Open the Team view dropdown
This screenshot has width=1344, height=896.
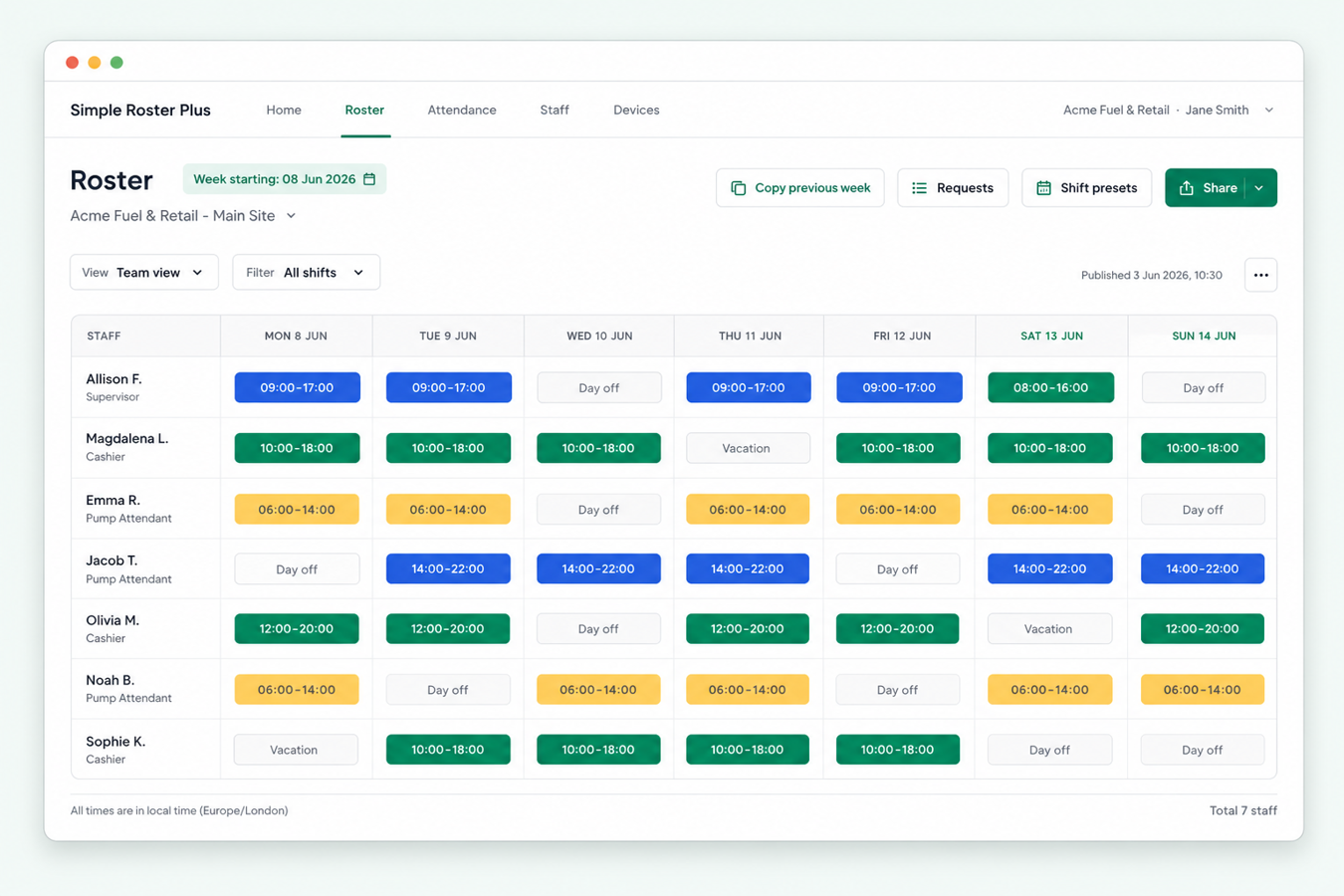[x=144, y=273]
